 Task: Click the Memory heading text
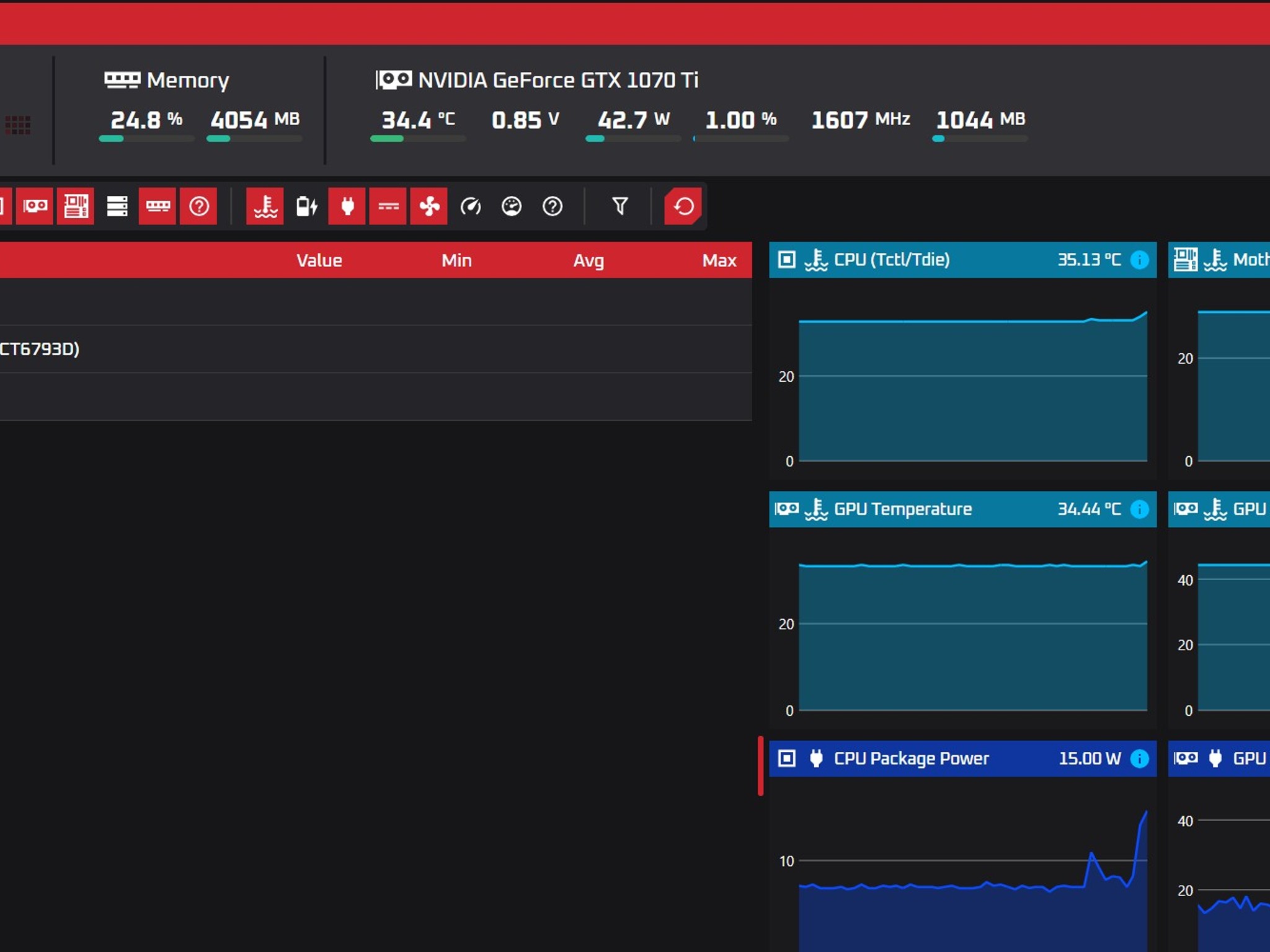point(188,81)
